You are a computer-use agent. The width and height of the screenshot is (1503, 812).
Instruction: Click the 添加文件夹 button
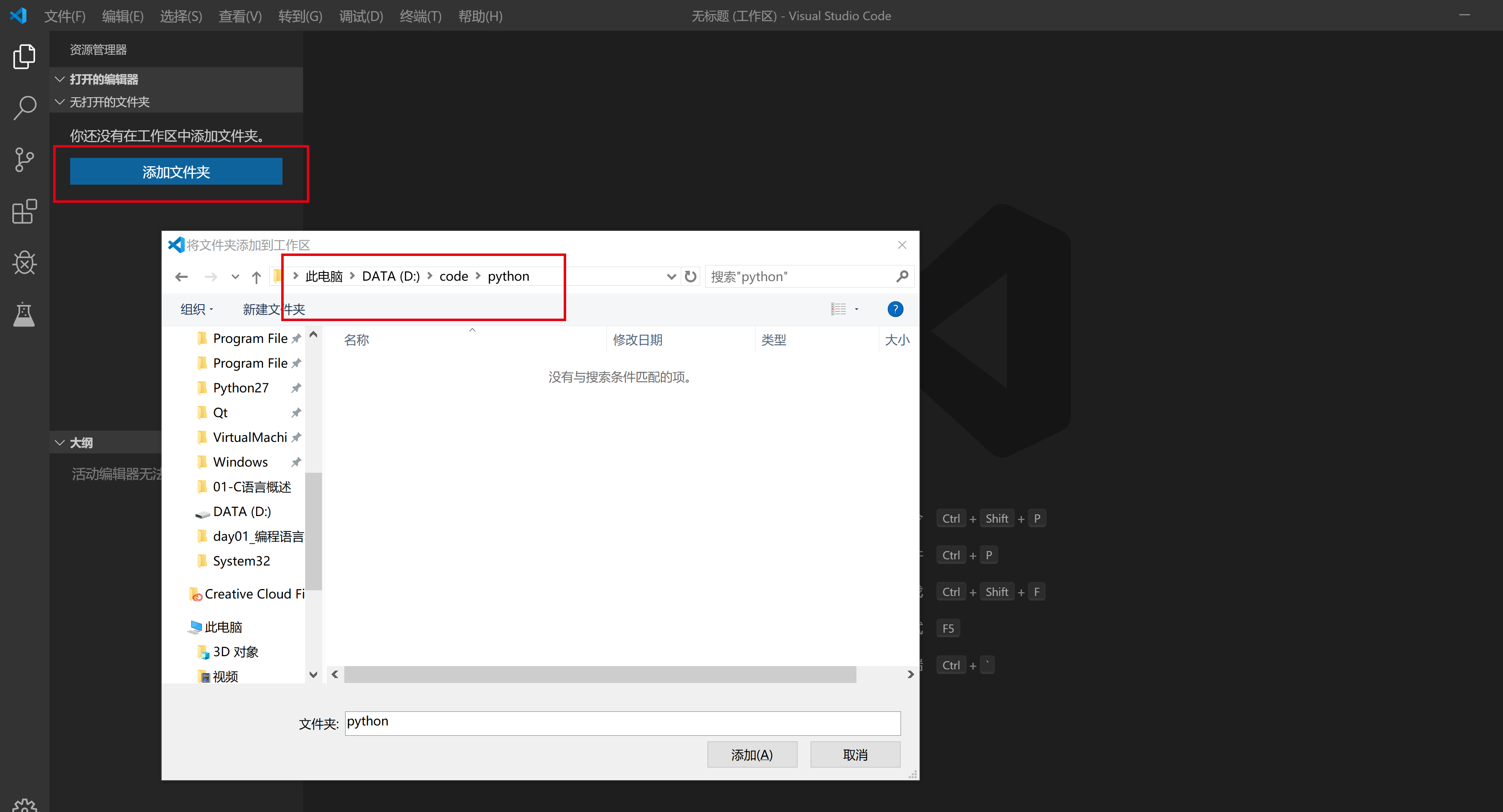[x=176, y=171]
